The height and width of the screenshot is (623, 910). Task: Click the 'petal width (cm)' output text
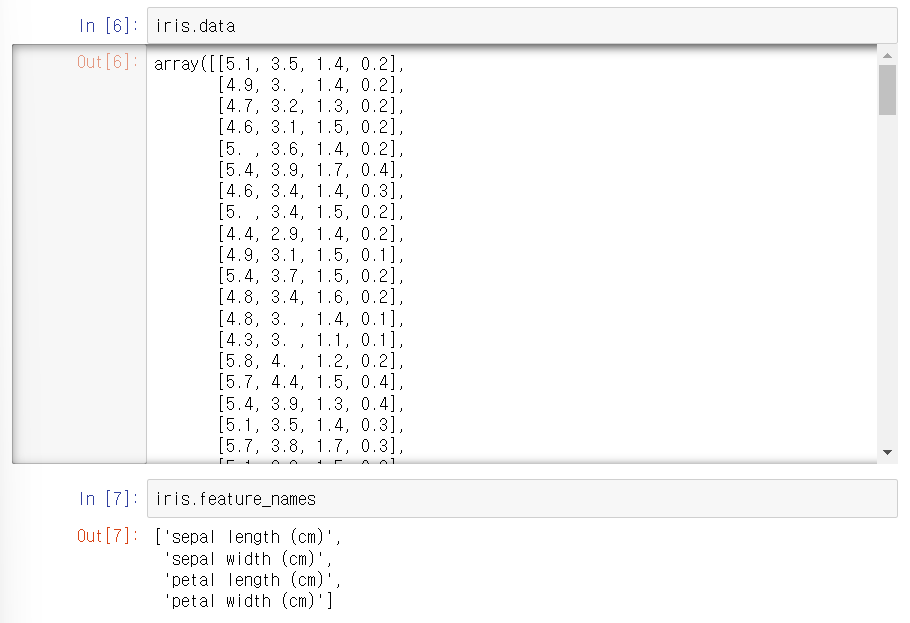tap(245, 601)
